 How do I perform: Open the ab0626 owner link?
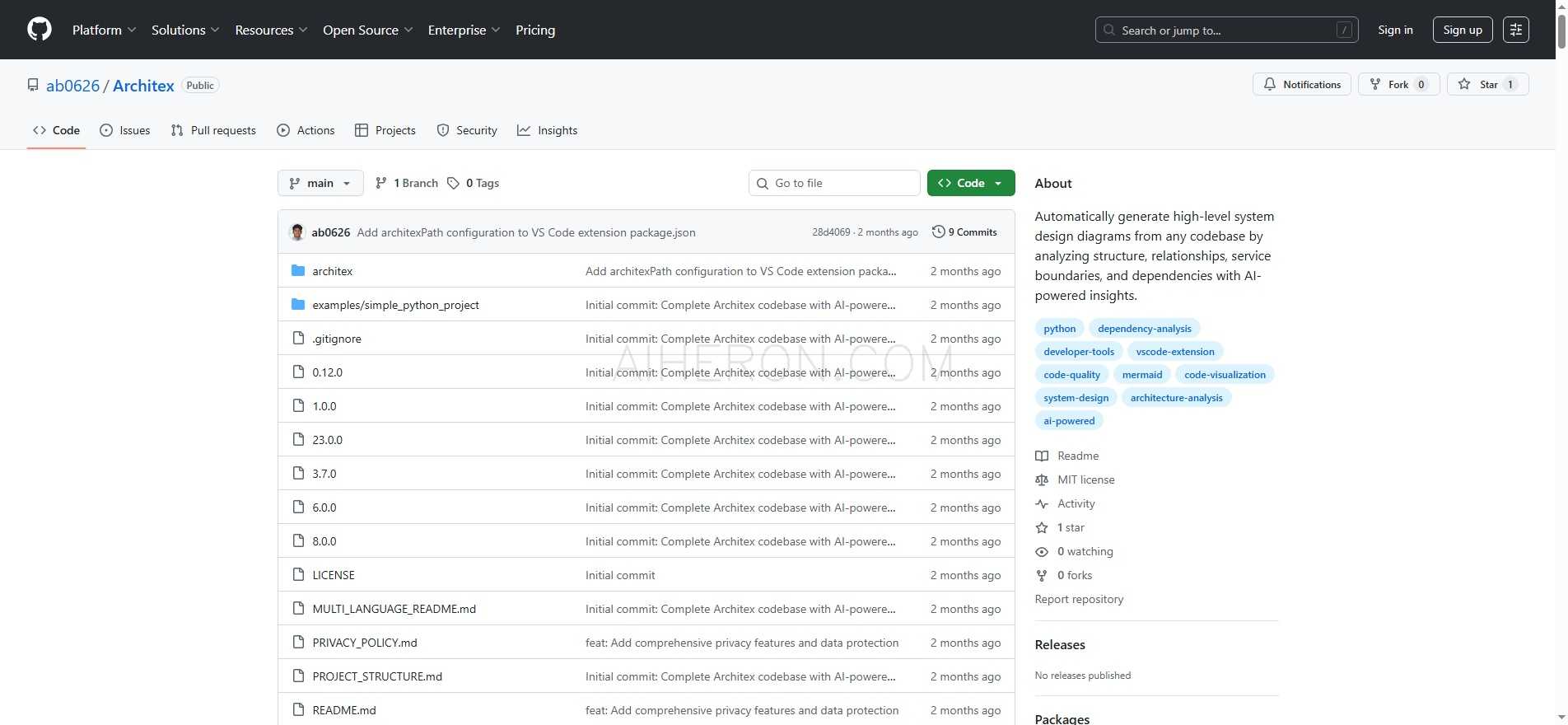click(x=72, y=86)
